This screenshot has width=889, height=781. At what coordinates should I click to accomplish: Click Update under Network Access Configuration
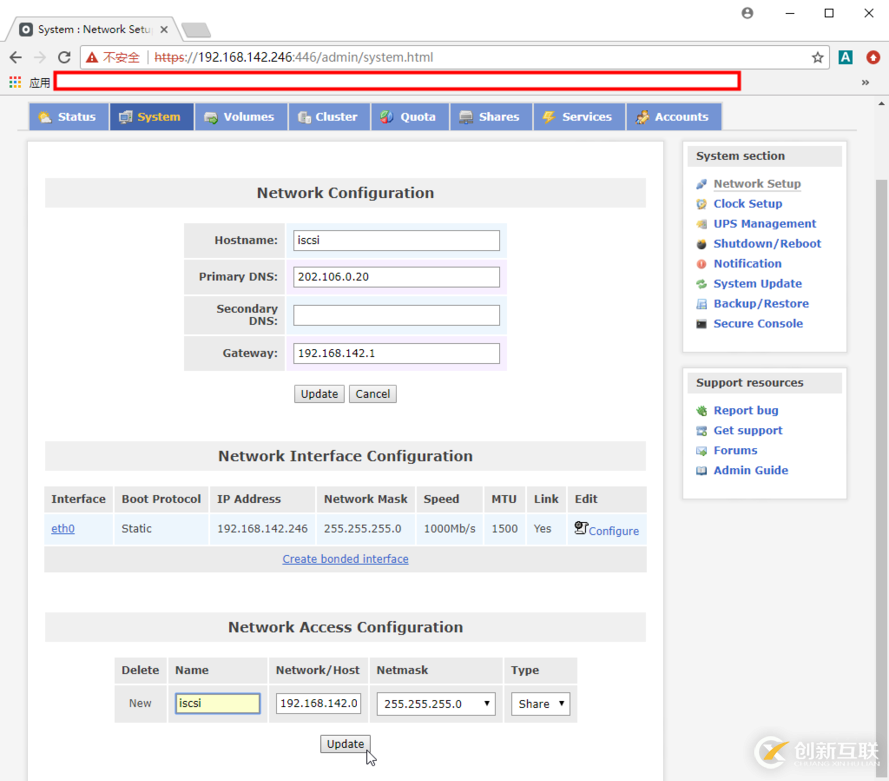click(x=345, y=744)
